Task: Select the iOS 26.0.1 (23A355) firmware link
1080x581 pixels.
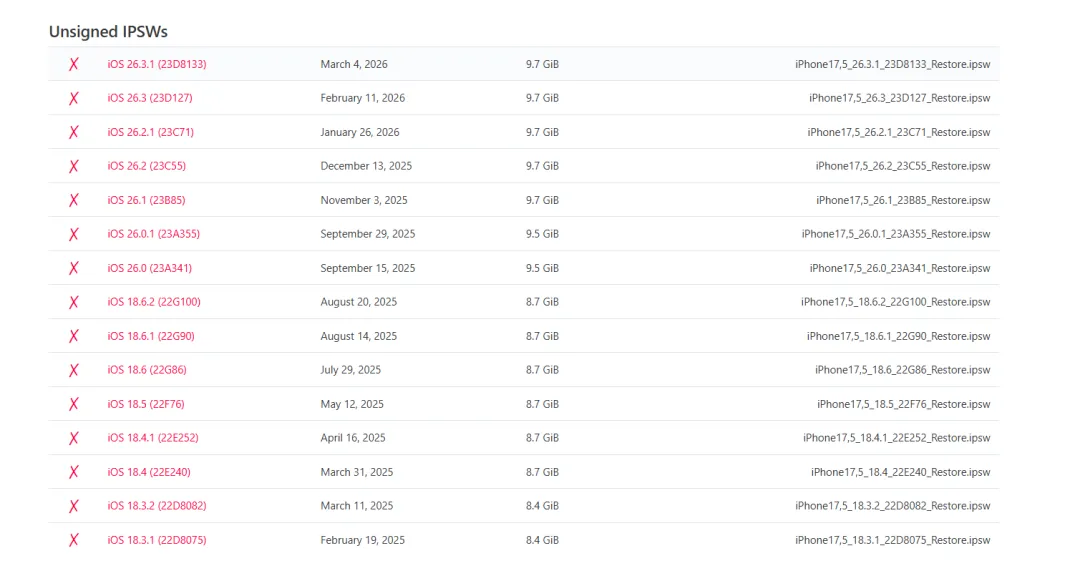Action: tap(154, 234)
